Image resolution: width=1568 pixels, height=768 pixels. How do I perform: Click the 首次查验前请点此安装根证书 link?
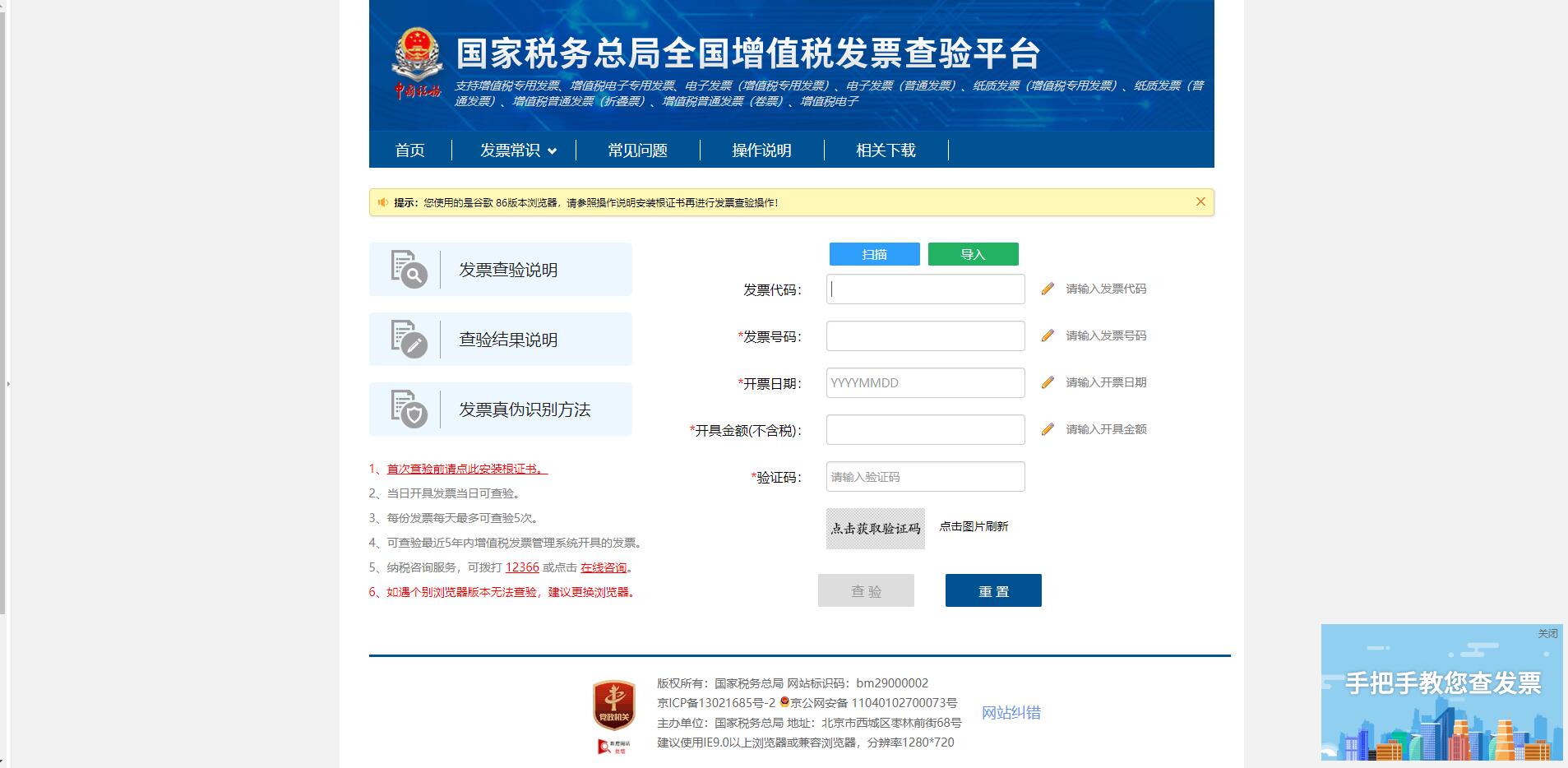click(467, 469)
